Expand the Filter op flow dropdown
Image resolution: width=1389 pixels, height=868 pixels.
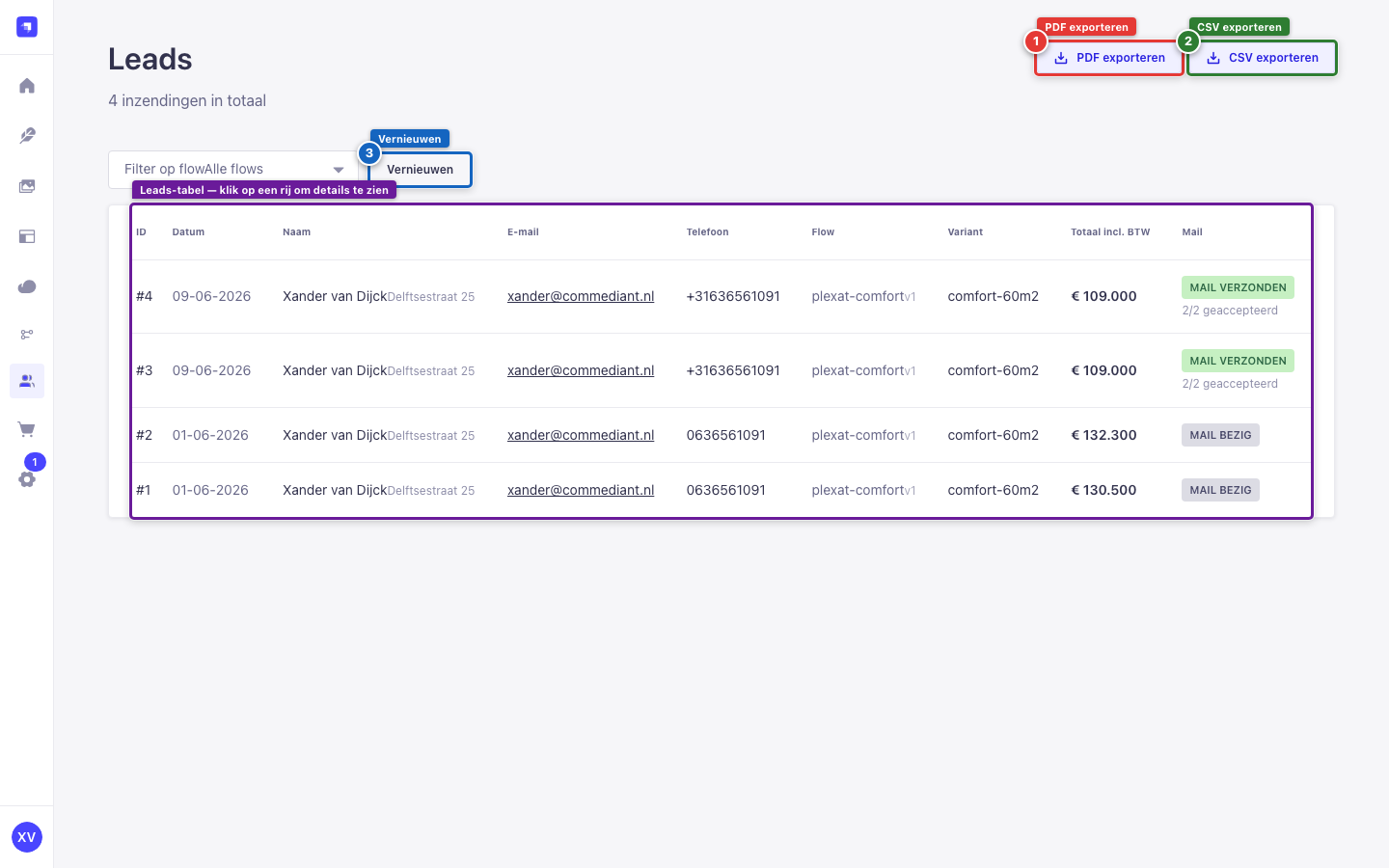click(x=233, y=169)
